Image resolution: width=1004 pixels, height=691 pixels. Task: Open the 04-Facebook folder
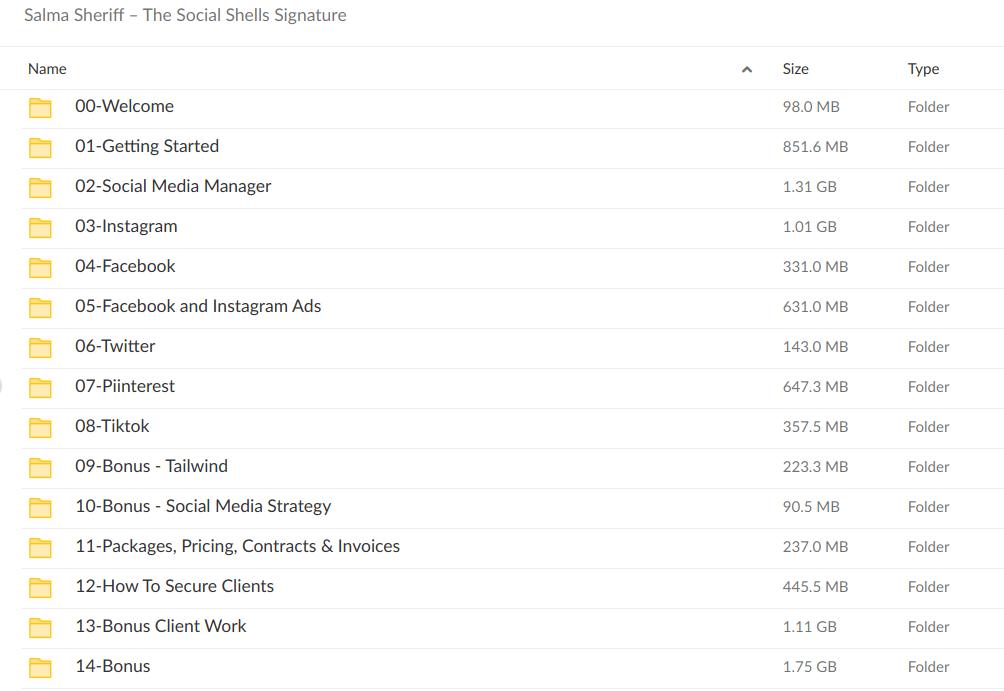point(125,267)
